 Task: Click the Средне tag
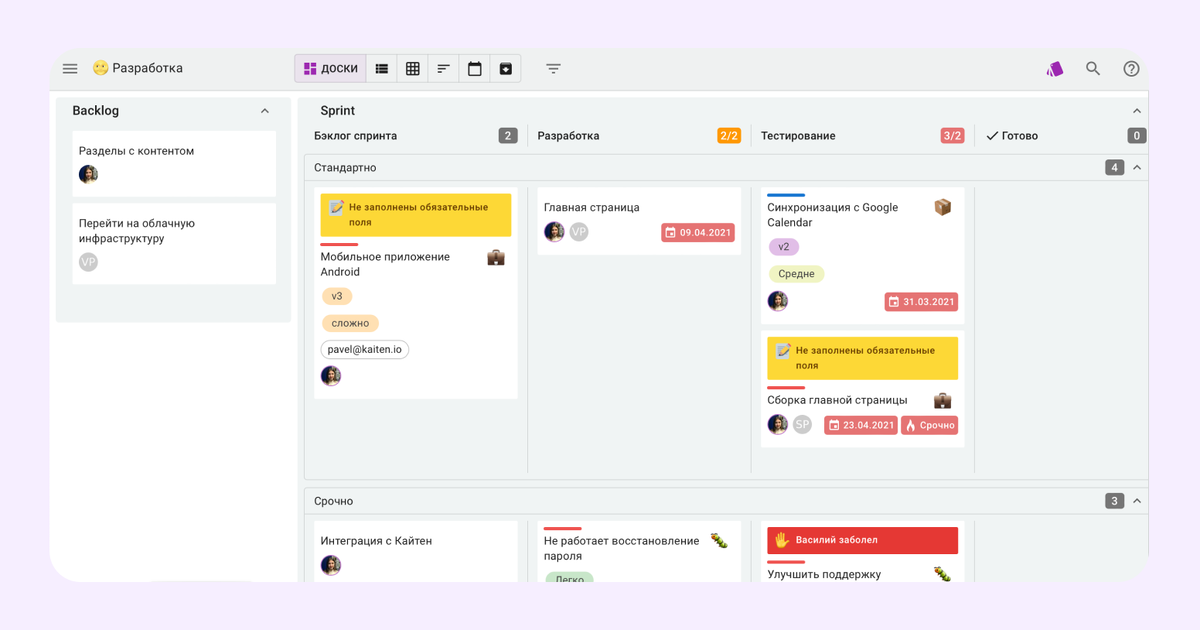click(796, 274)
